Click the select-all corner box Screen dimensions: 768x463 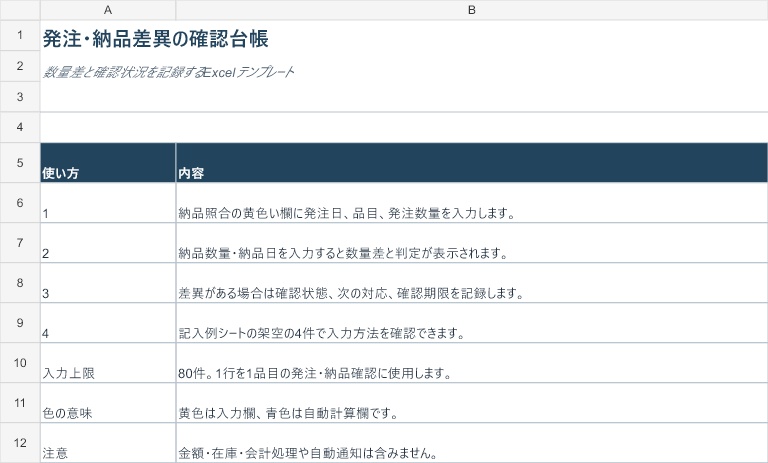coord(20,10)
